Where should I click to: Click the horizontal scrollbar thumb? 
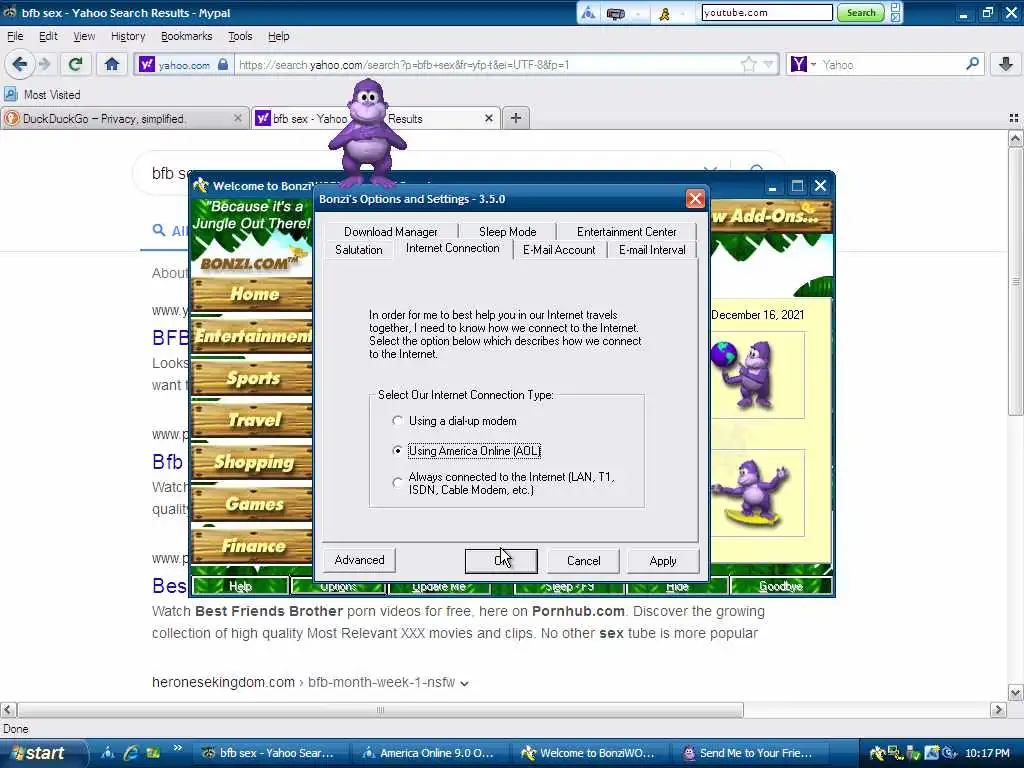[380, 710]
